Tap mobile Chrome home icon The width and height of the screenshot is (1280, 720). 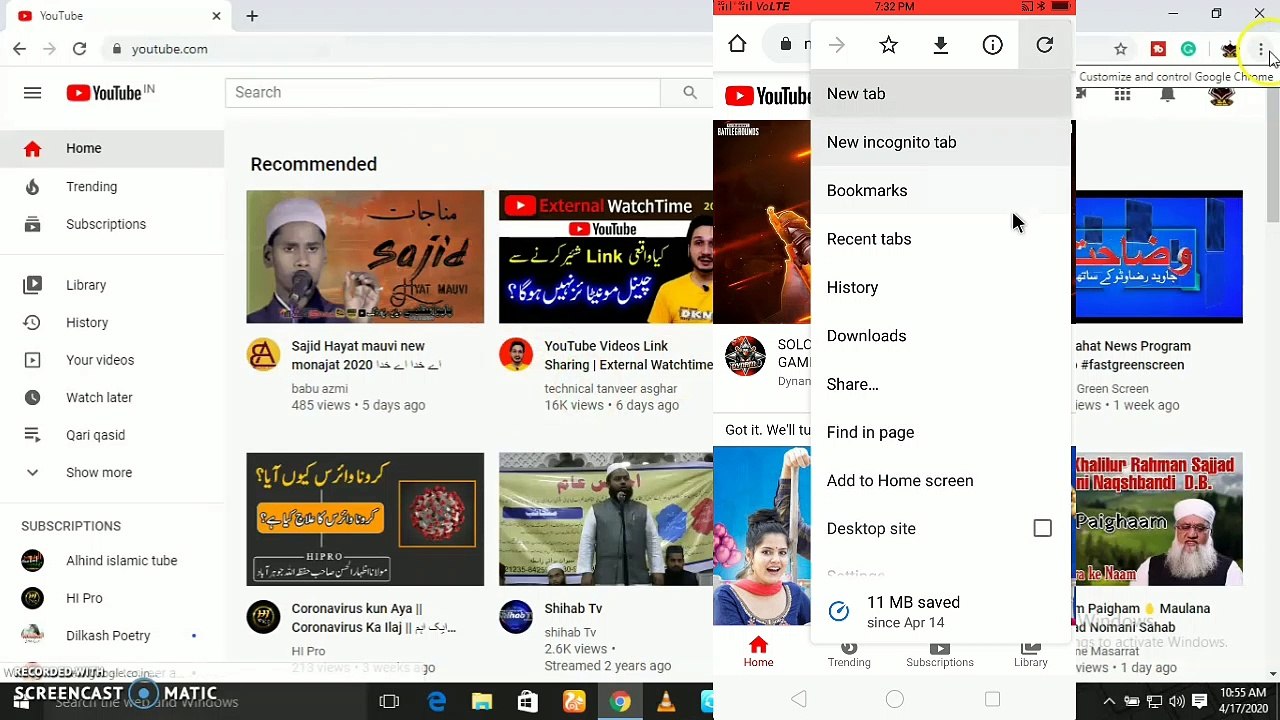[737, 44]
